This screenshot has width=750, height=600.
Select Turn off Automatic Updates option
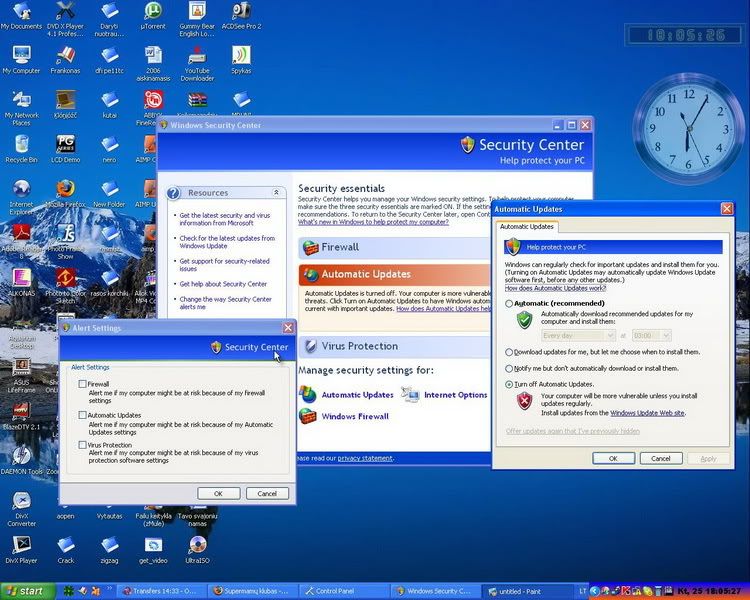tap(509, 384)
